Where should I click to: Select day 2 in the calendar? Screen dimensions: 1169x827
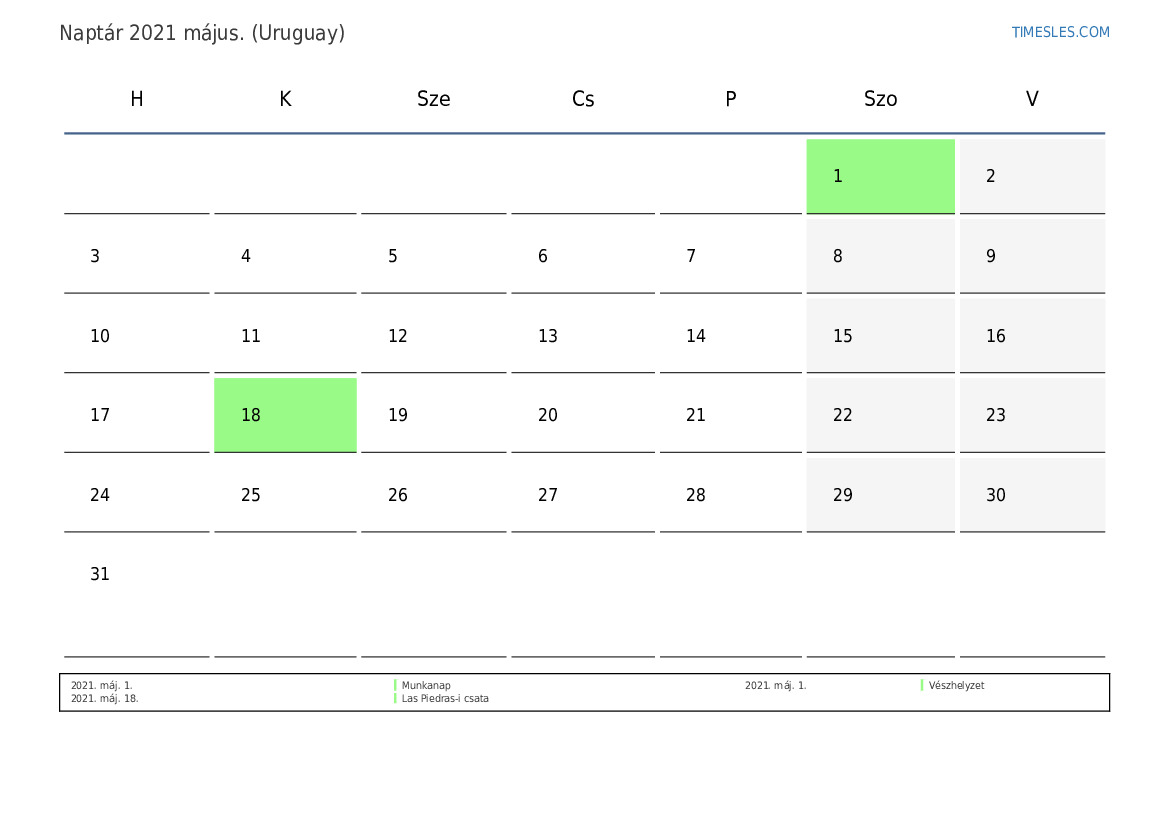point(1032,176)
